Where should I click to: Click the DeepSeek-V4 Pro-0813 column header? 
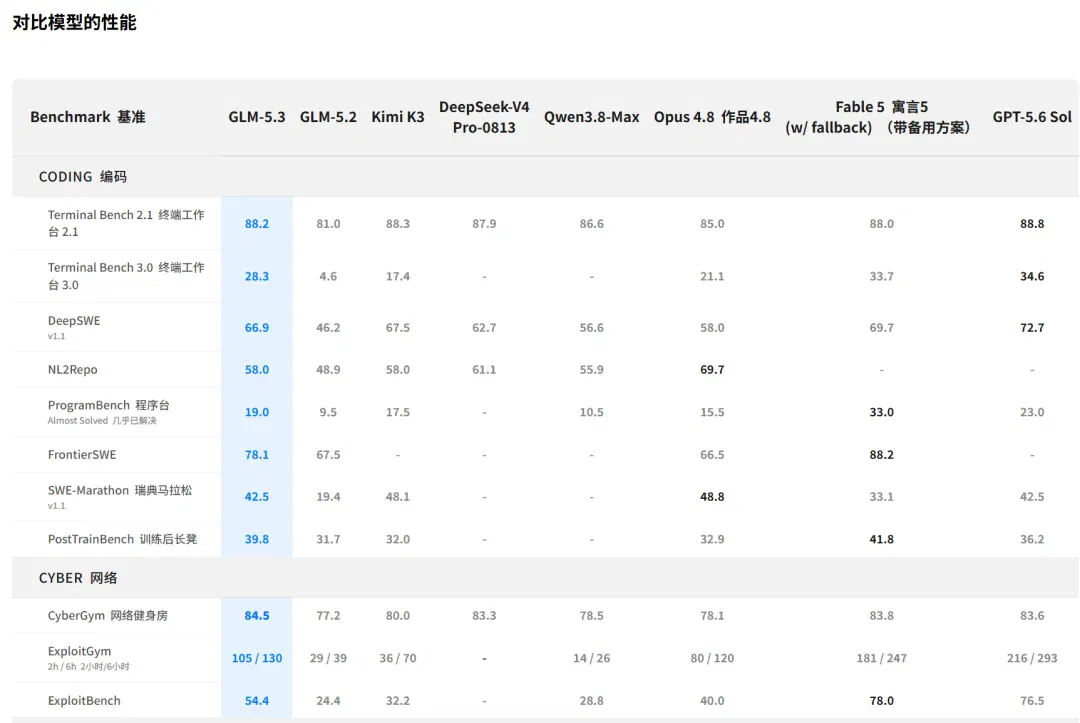[484, 117]
